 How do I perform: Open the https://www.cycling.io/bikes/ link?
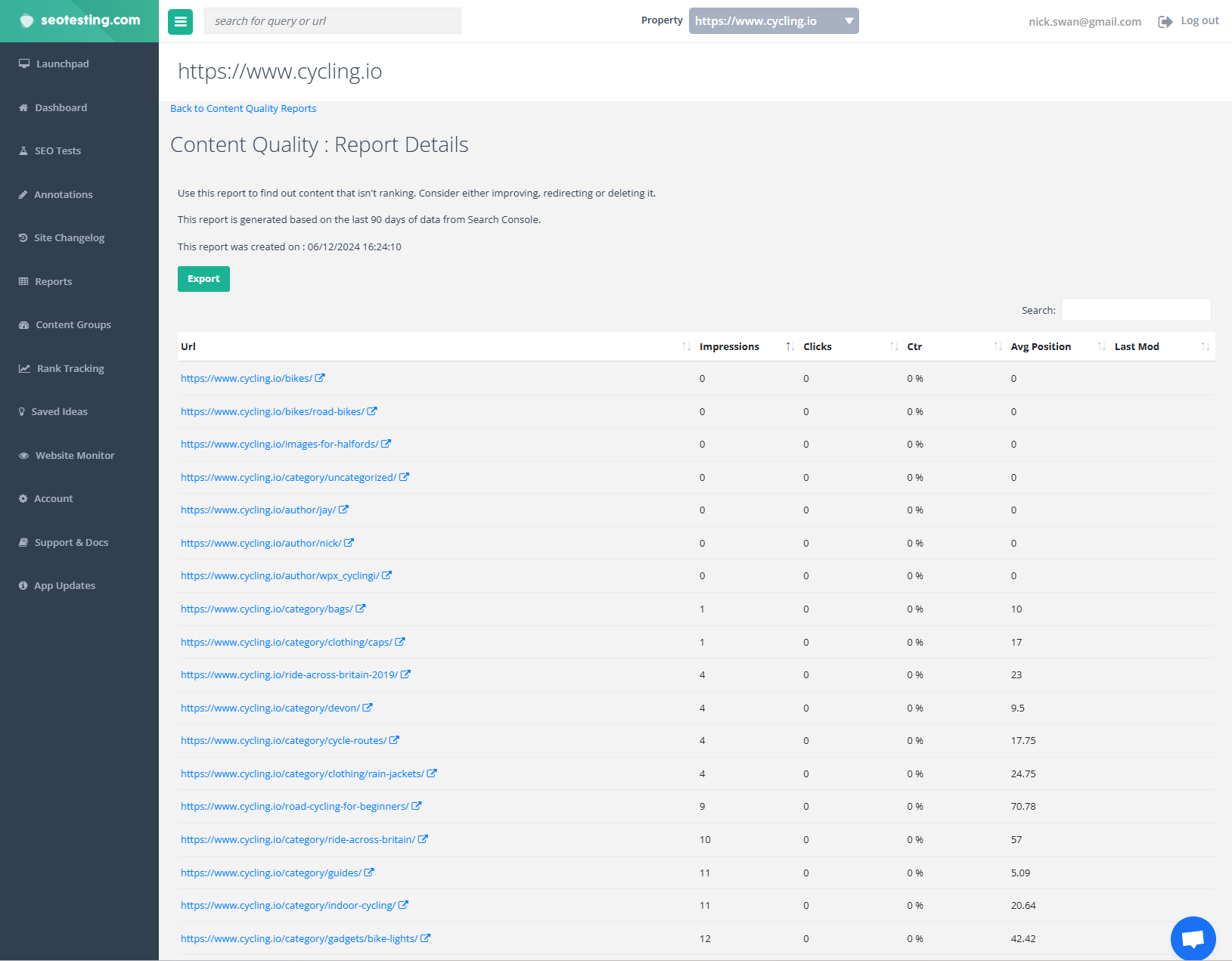(246, 378)
